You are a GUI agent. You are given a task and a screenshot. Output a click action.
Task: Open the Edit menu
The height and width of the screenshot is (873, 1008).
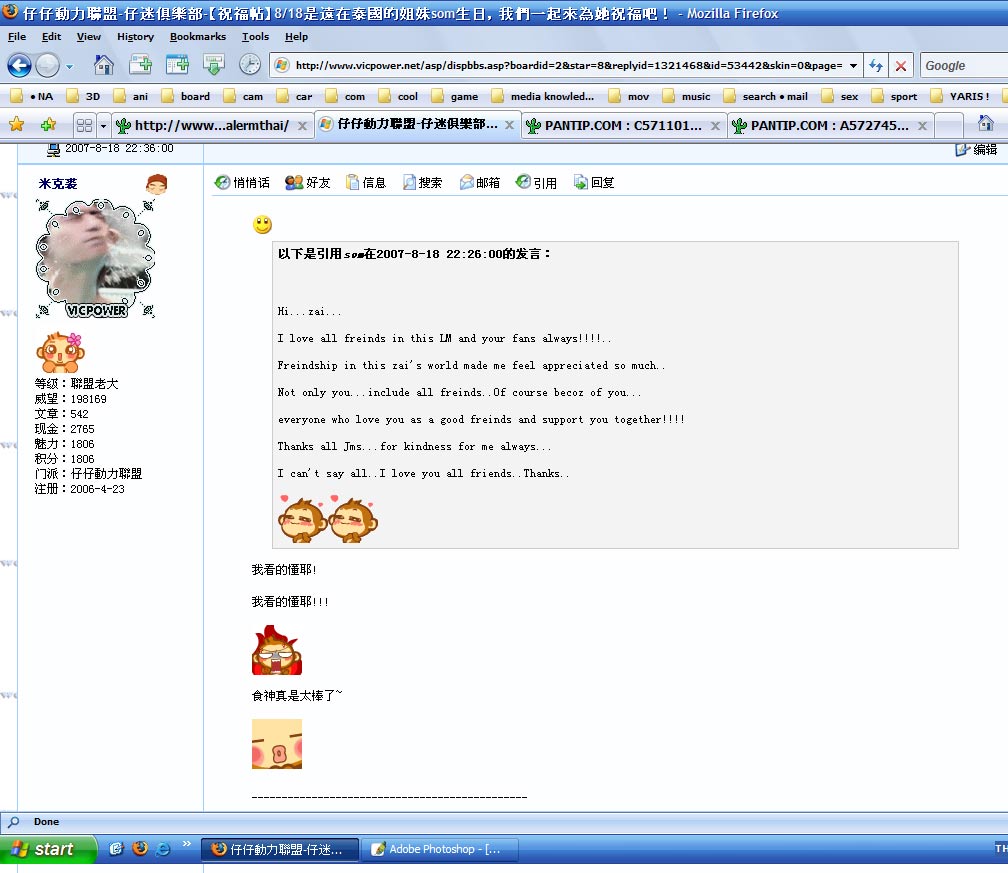pos(51,37)
